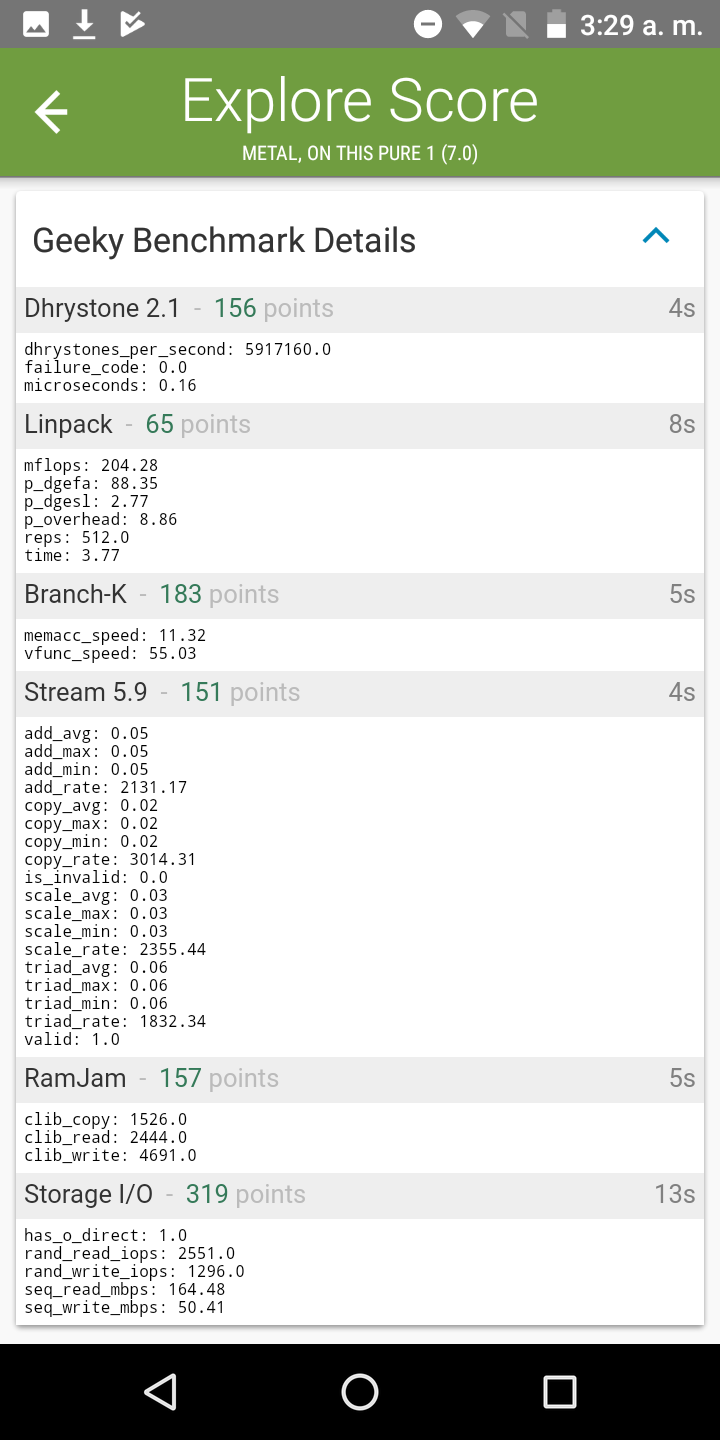Viewport: 720px width, 1440px height.
Task: Tap the do-not-disturb status icon
Action: pyautogui.click(x=428, y=25)
